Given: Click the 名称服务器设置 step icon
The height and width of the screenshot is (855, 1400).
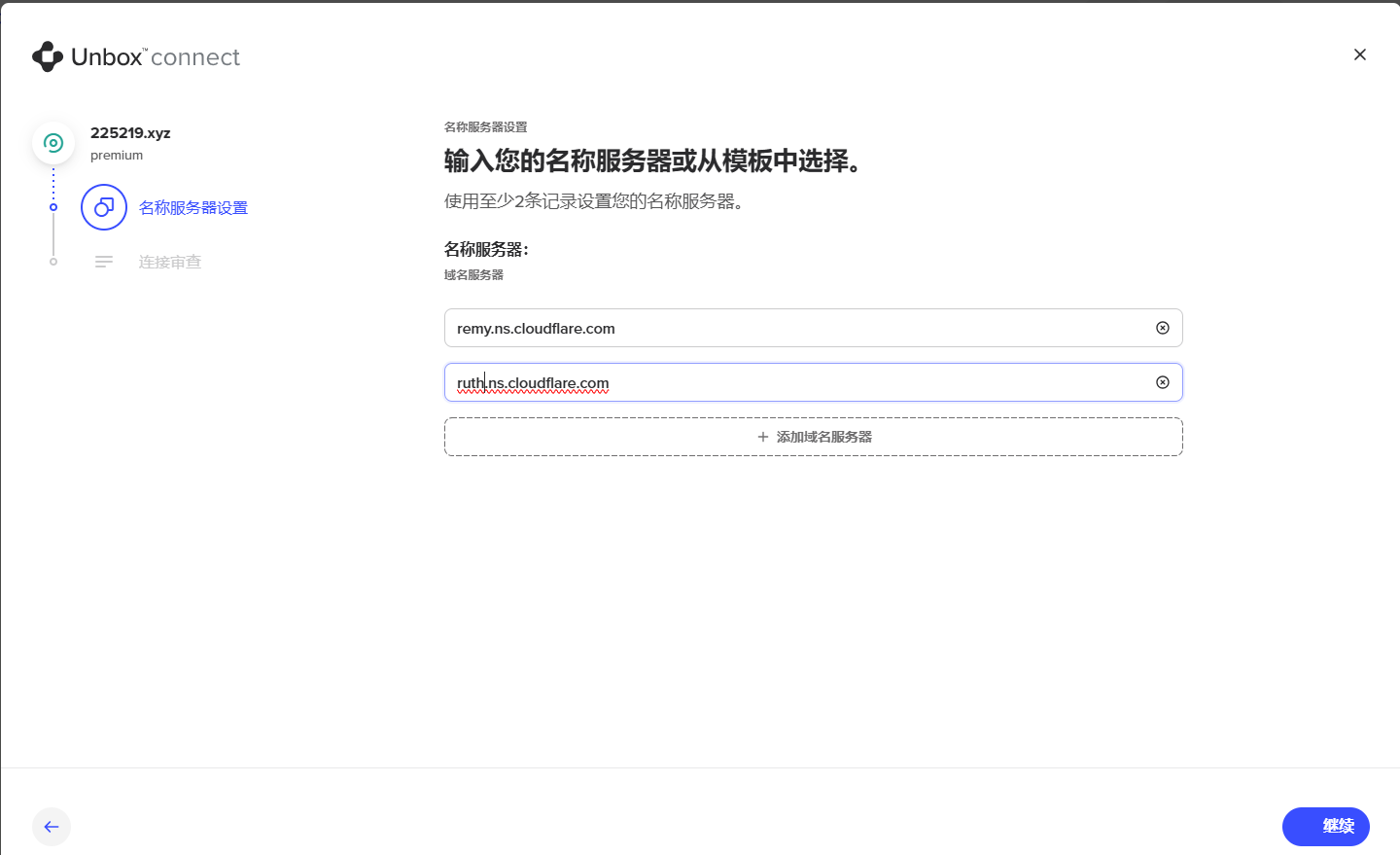Looking at the screenshot, I should point(104,207).
